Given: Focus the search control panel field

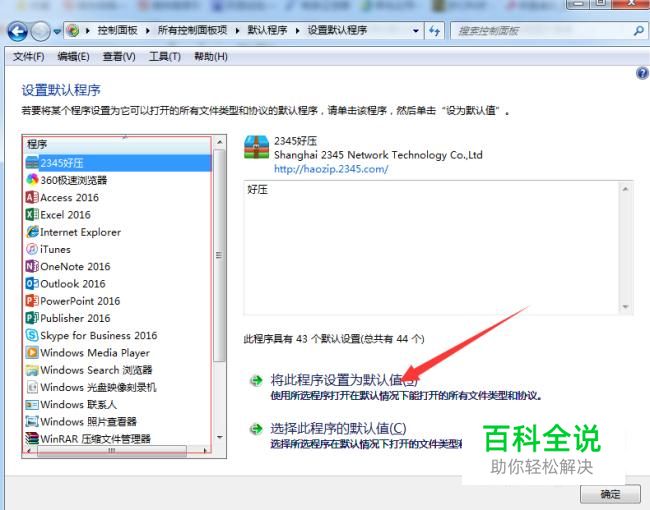Looking at the screenshot, I should (x=542, y=31).
